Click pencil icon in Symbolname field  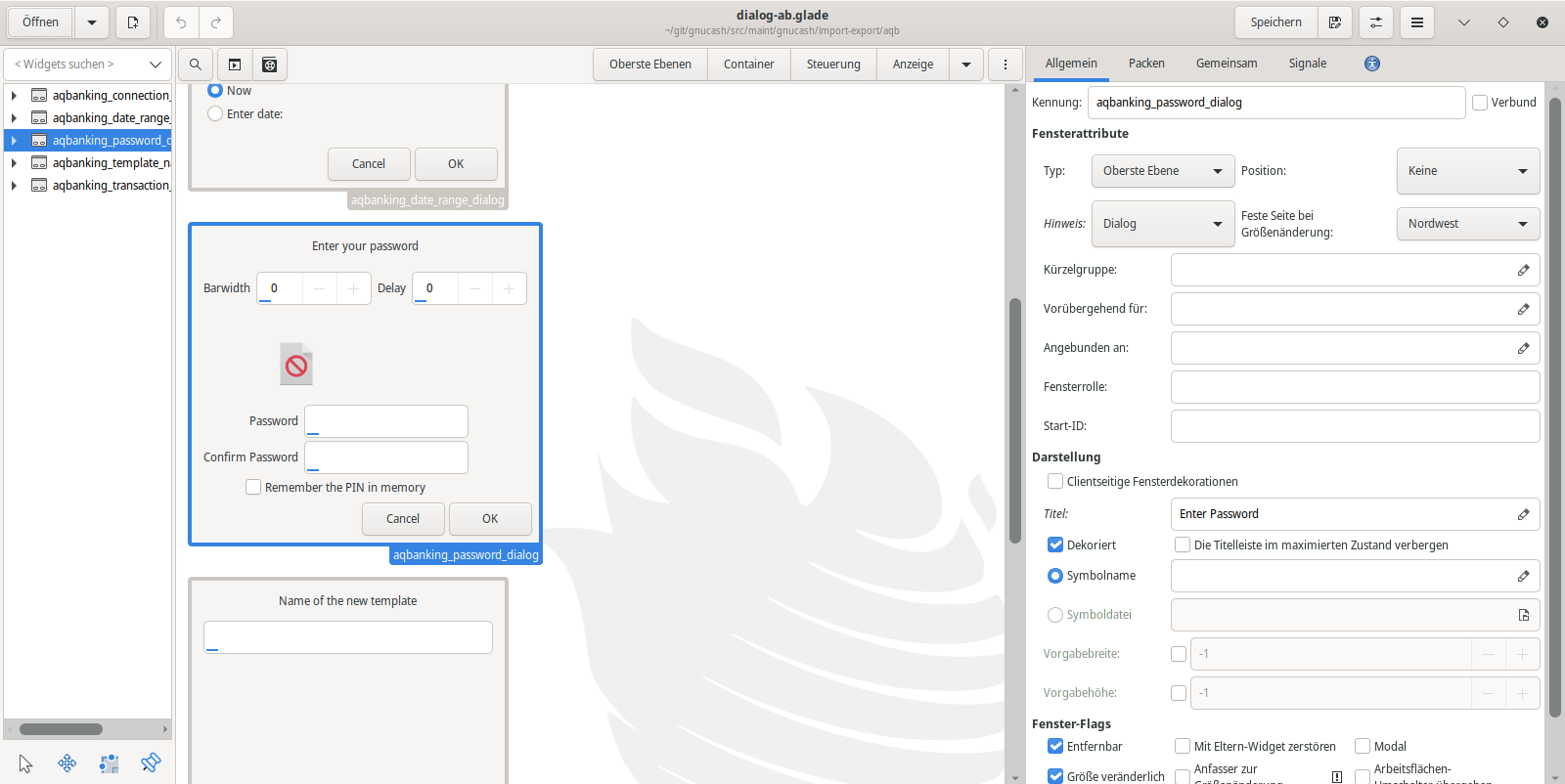coord(1523,576)
